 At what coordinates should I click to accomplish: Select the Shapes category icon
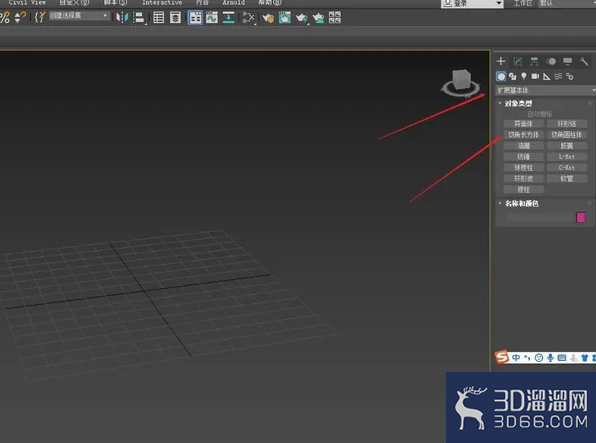[x=512, y=76]
